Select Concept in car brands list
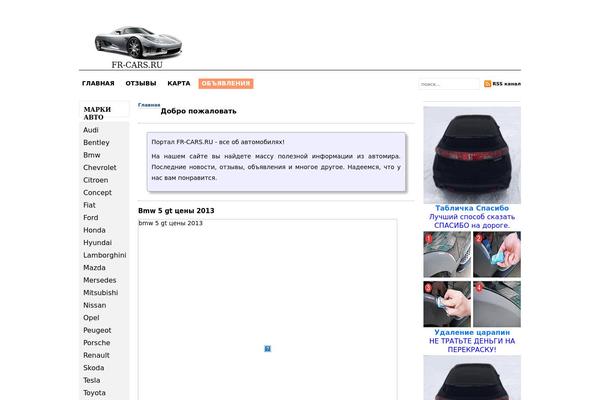This screenshot has height=400, width=600. click(97, 193)
